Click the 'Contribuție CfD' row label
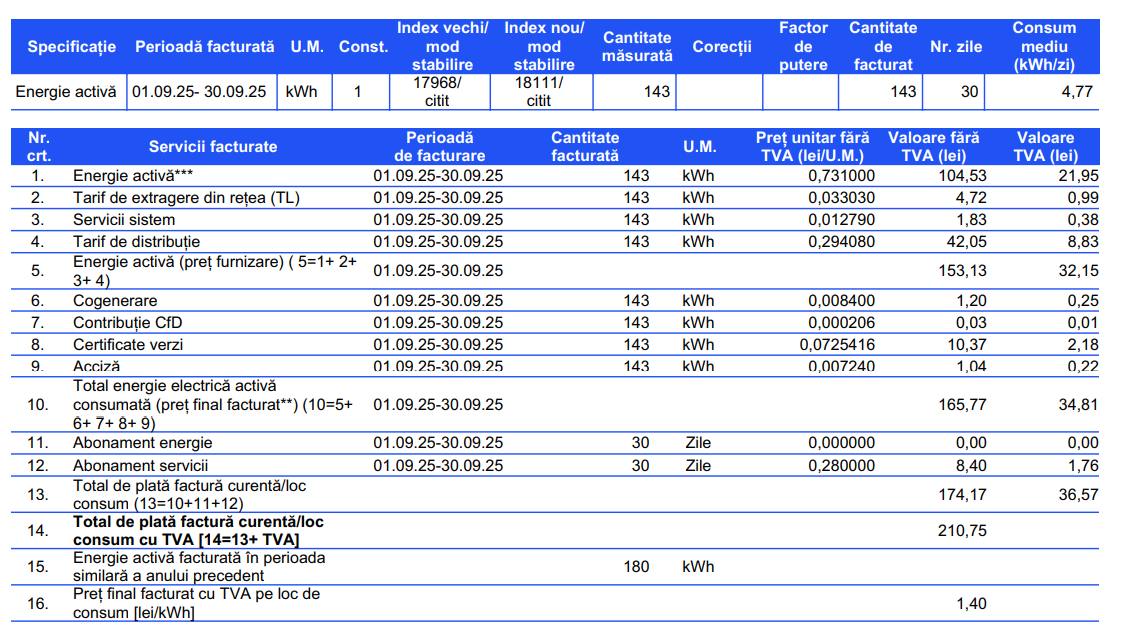The width and height of the screenshot is (1143, 625). [127, 323]
